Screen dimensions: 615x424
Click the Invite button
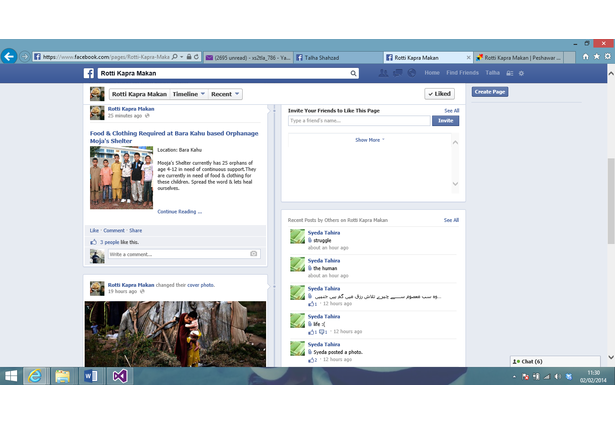tap(446, 121)
